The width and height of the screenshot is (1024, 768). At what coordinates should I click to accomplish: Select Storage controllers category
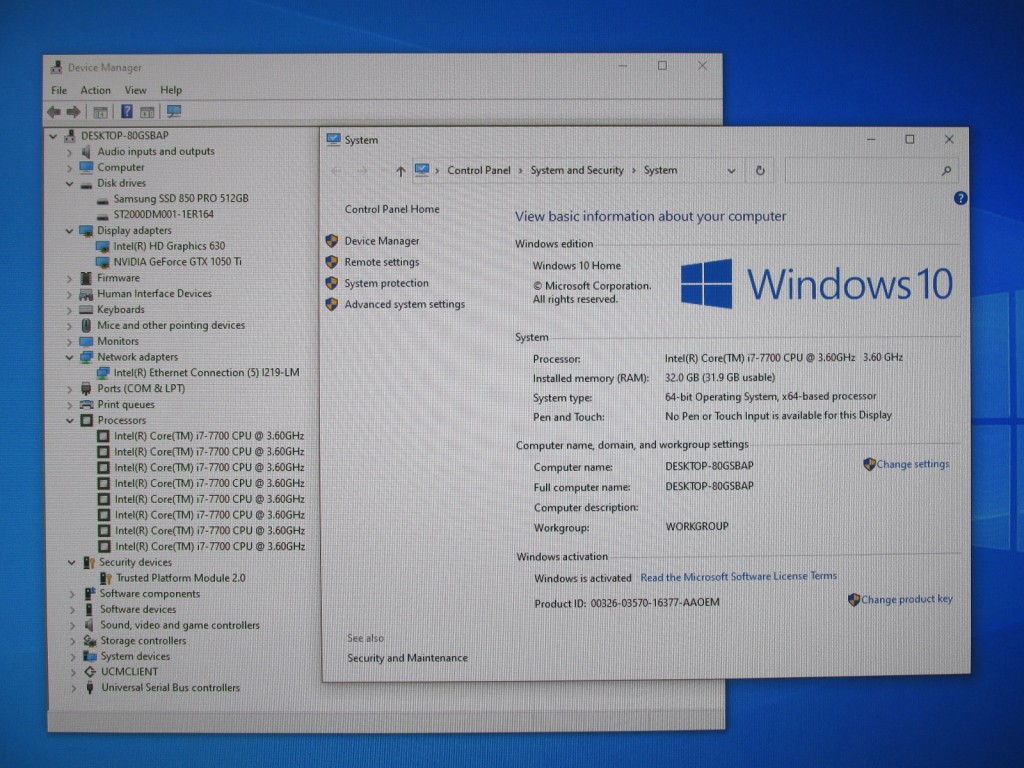(x=143, y=641)
